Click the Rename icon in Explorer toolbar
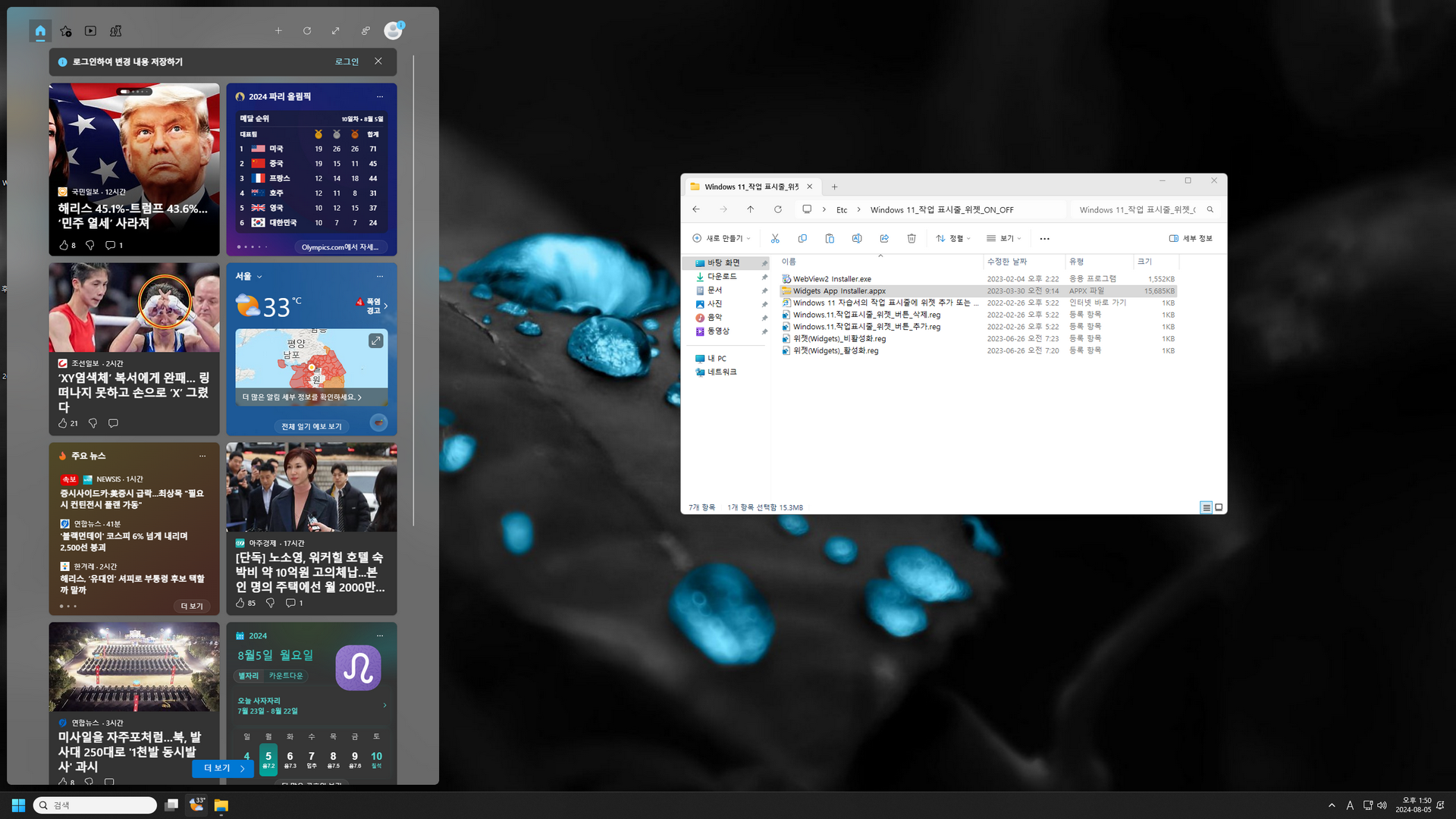Viewport: 1456px width, 819px height. (857, 238)
